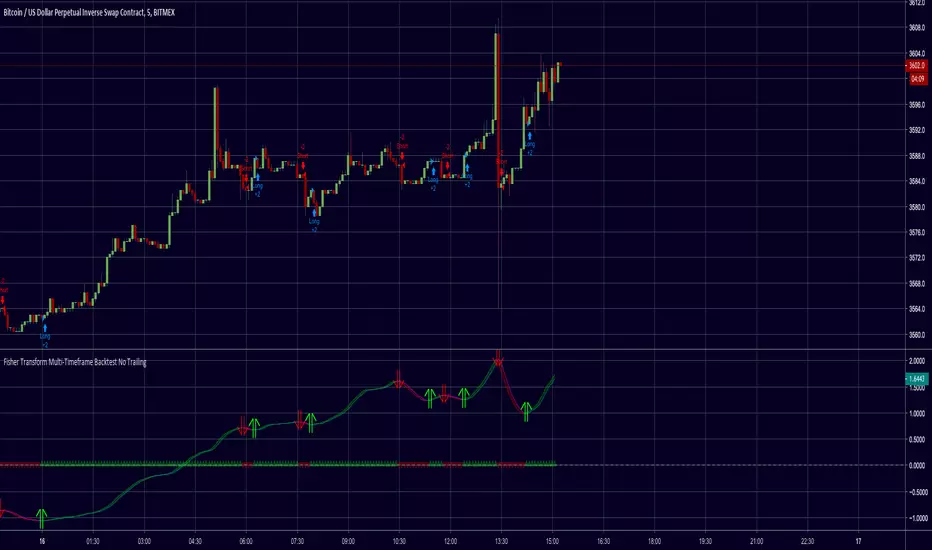The height and width of the screenshot is (550, 932).
Task: Click the 3580.0 price axis label
Action: pyautogui.click(x=917, y=207)
